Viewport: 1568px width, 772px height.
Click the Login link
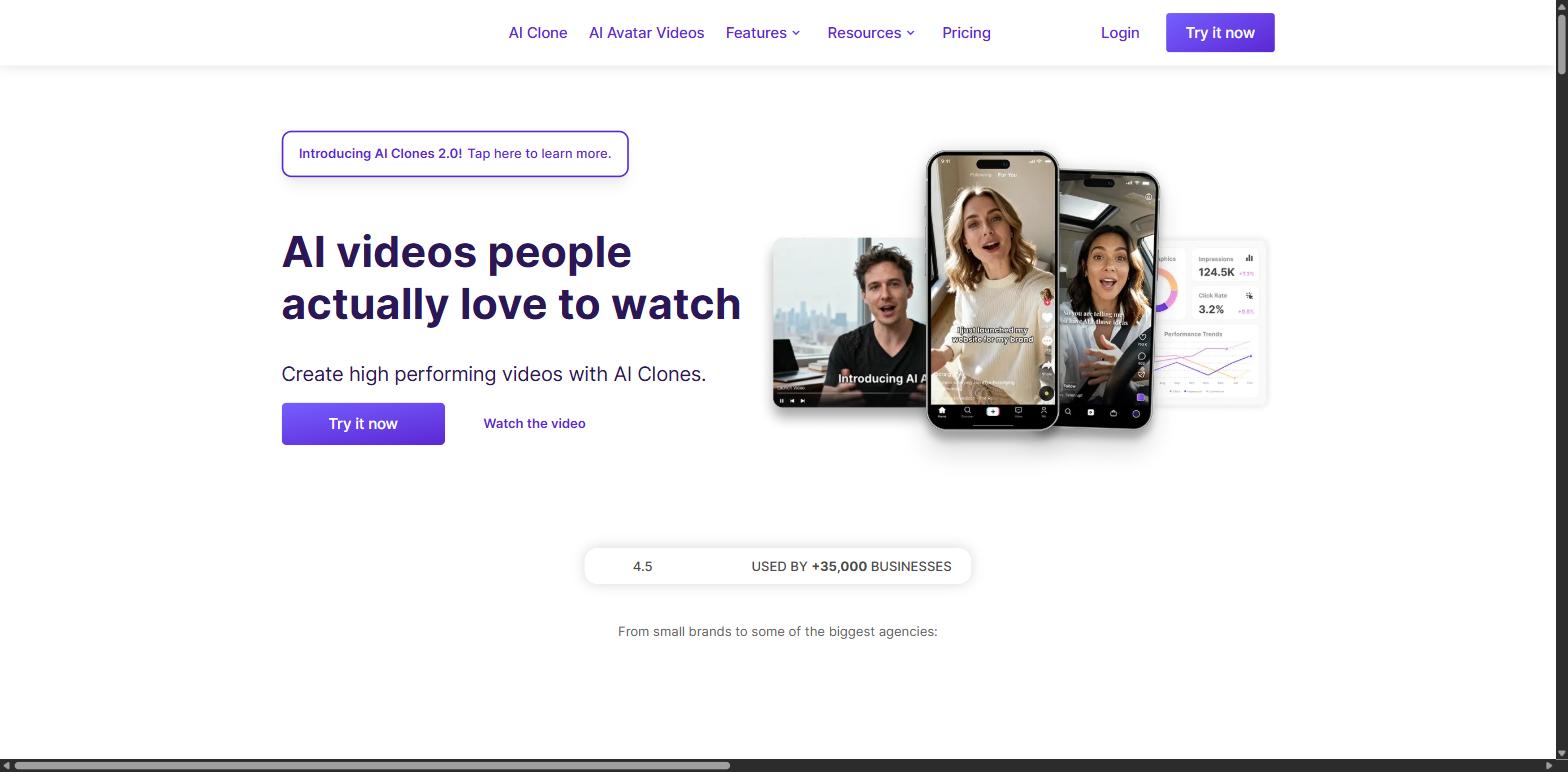click(x=1120, y=33)
